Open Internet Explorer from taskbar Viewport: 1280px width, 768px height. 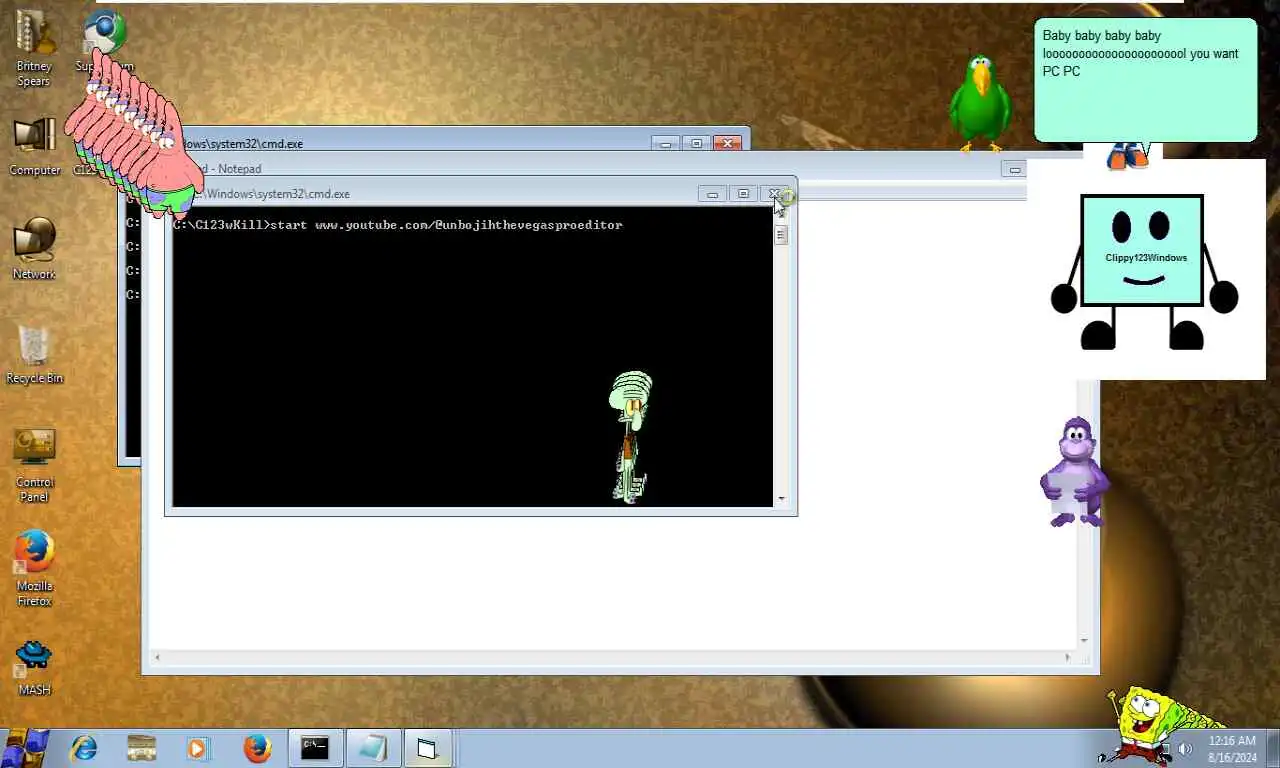pos(84,748)
